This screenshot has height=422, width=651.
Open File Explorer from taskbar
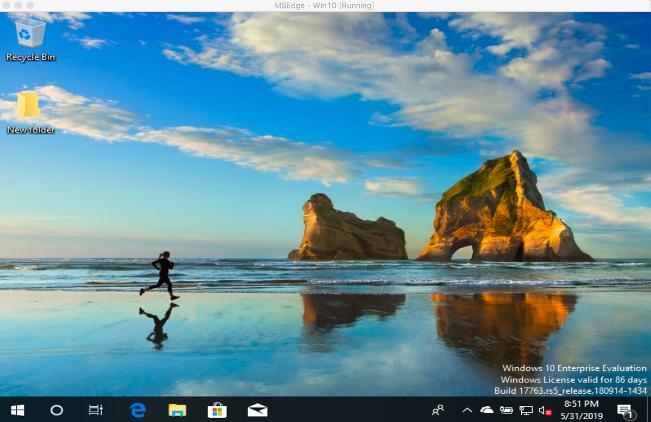(177, 410)
